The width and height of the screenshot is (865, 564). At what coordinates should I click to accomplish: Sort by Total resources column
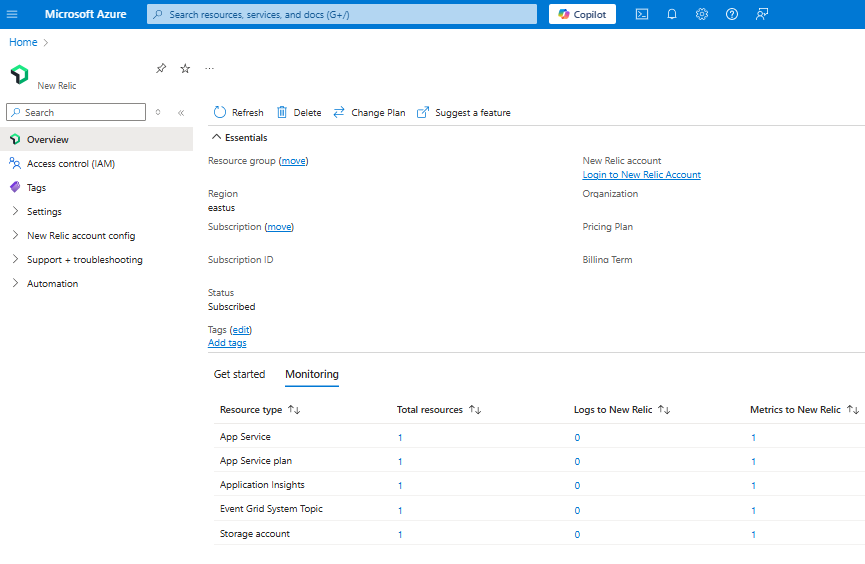click(x=476, y=410)
